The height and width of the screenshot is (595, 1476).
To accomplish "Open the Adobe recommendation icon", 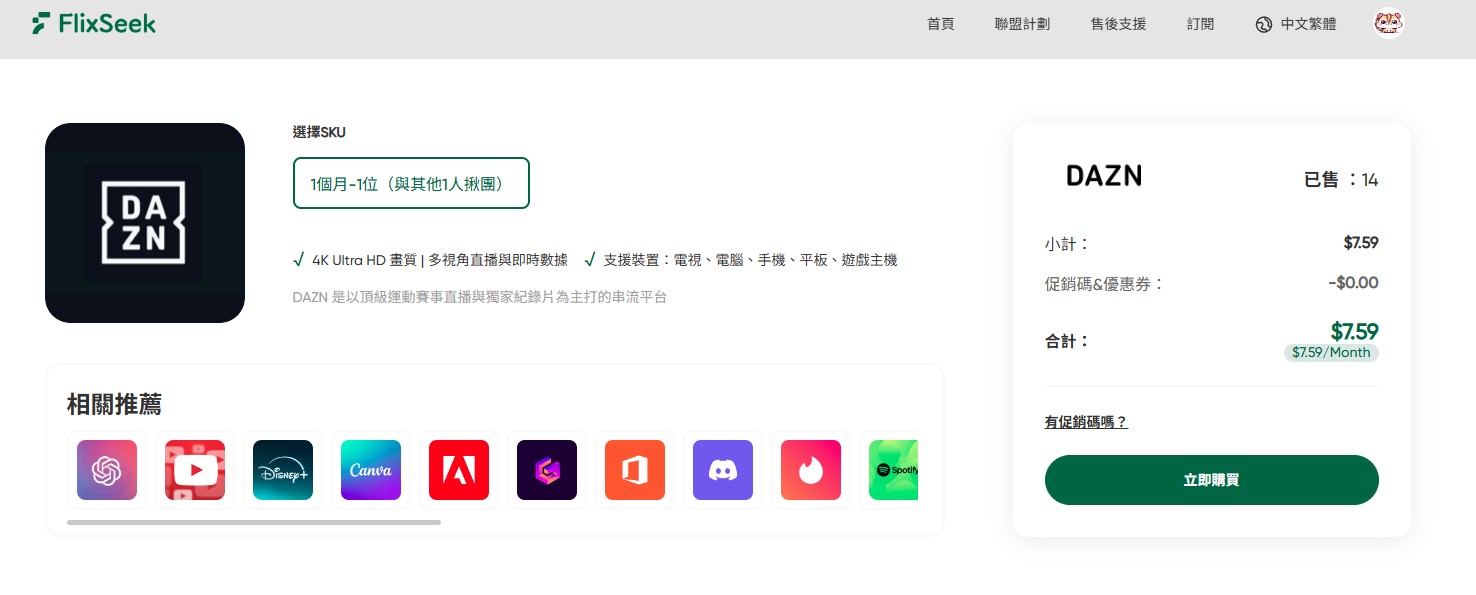I will [459, 470].
